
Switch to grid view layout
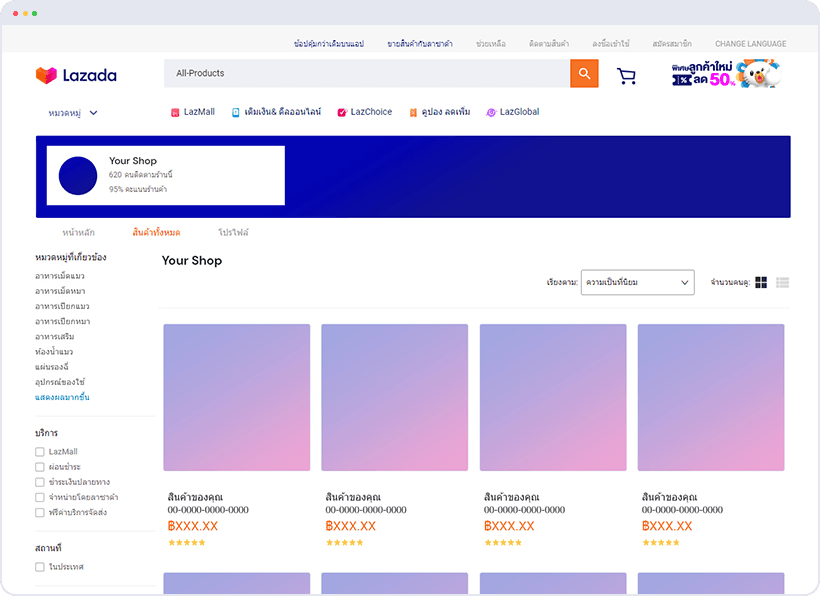pyautogui.click(x=761, y=282)
